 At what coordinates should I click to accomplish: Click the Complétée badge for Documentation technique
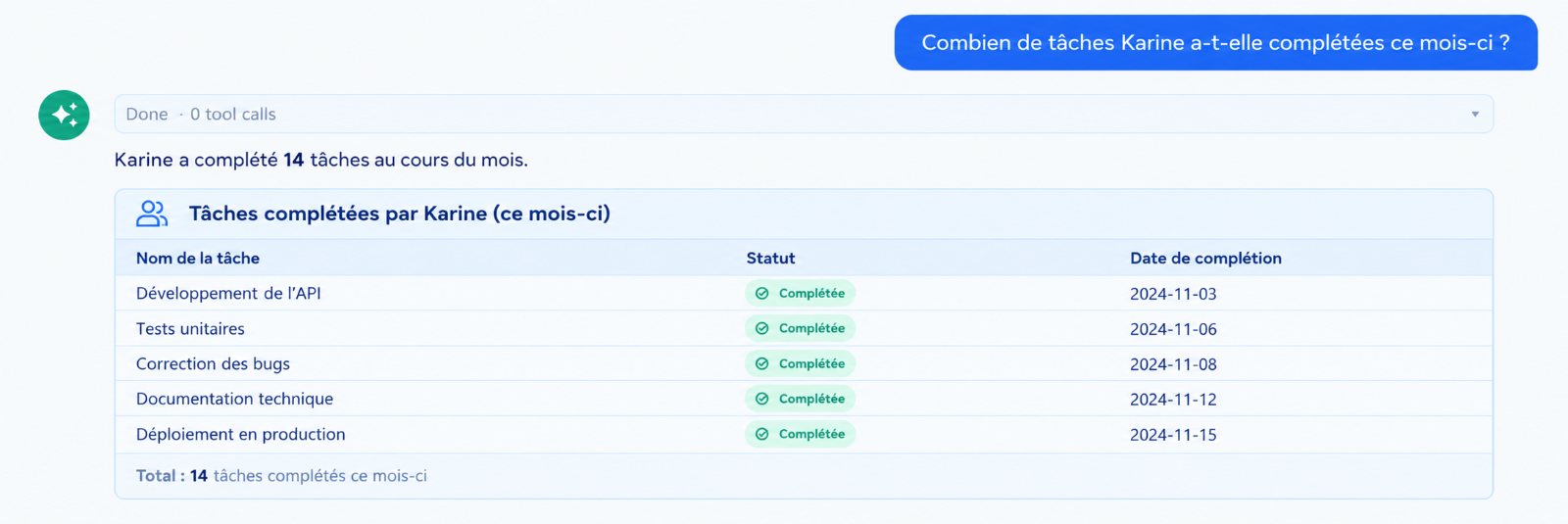tap(800, 400)
